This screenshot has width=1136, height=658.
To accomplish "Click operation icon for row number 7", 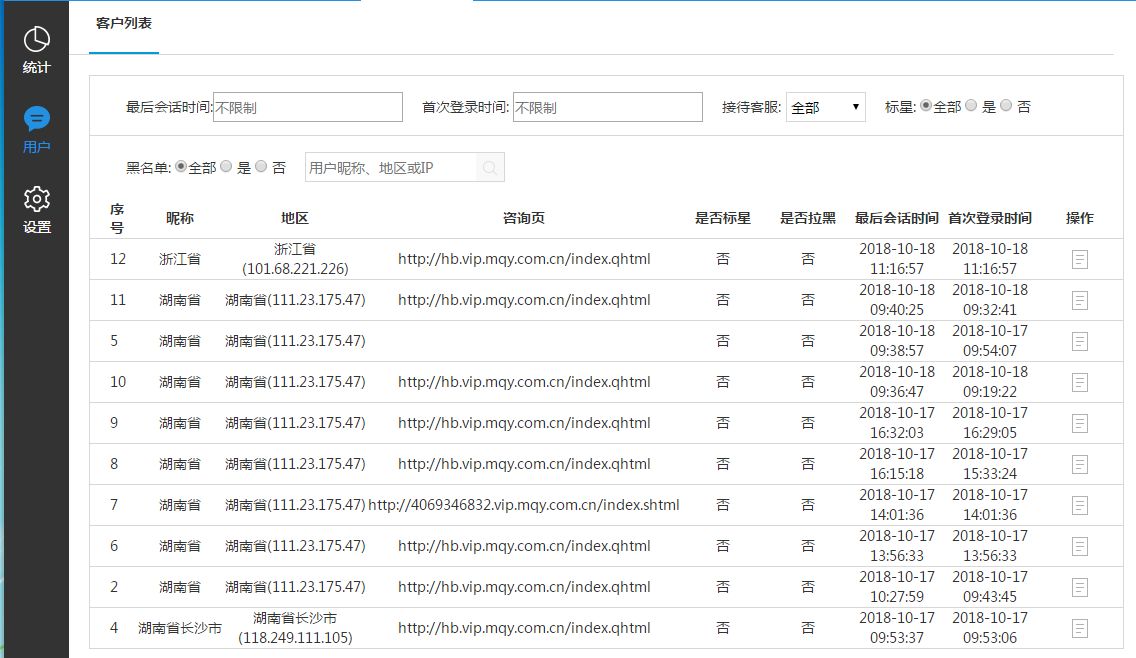I will tap(1080, 505).
